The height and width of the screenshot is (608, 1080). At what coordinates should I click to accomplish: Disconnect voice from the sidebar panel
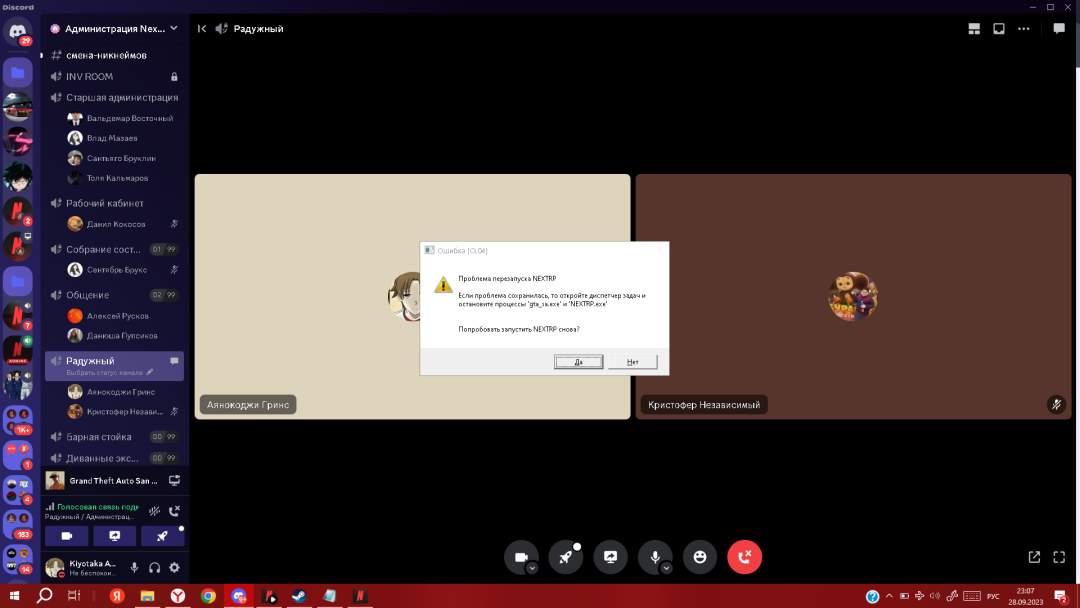point(174,511)
